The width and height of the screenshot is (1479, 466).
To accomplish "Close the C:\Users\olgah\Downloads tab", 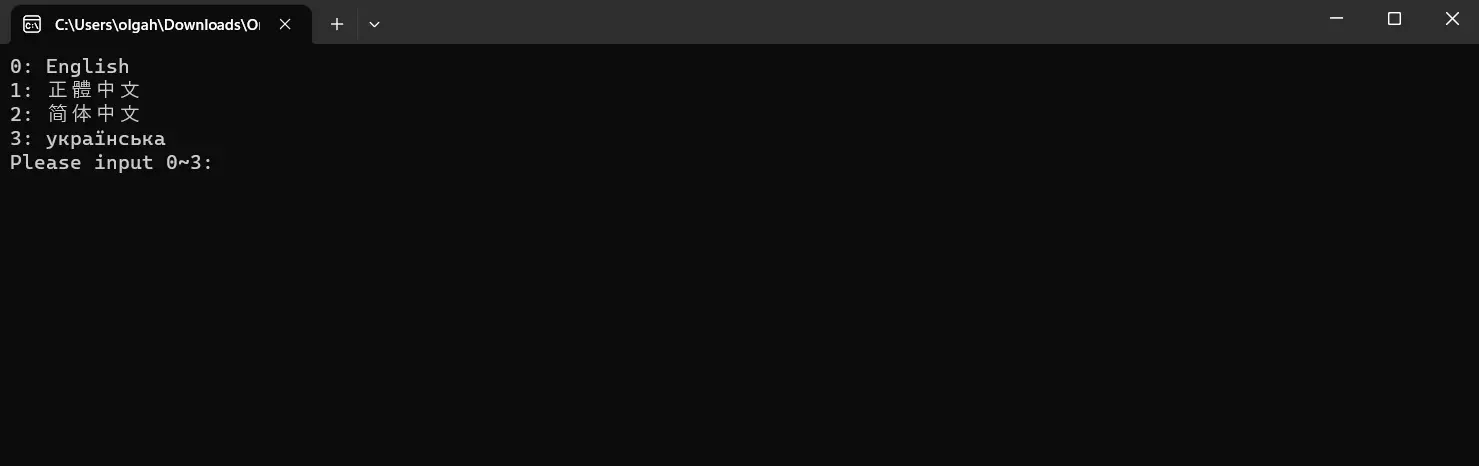I will 285,24.
